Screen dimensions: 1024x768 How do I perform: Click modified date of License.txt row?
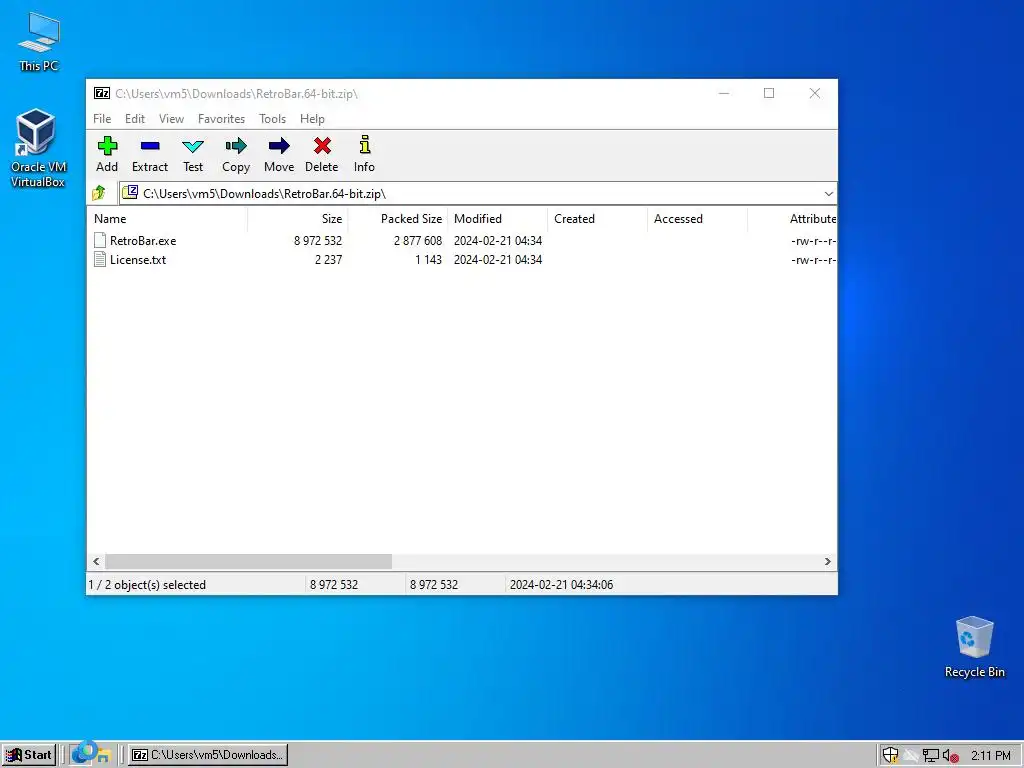[498, 260]
